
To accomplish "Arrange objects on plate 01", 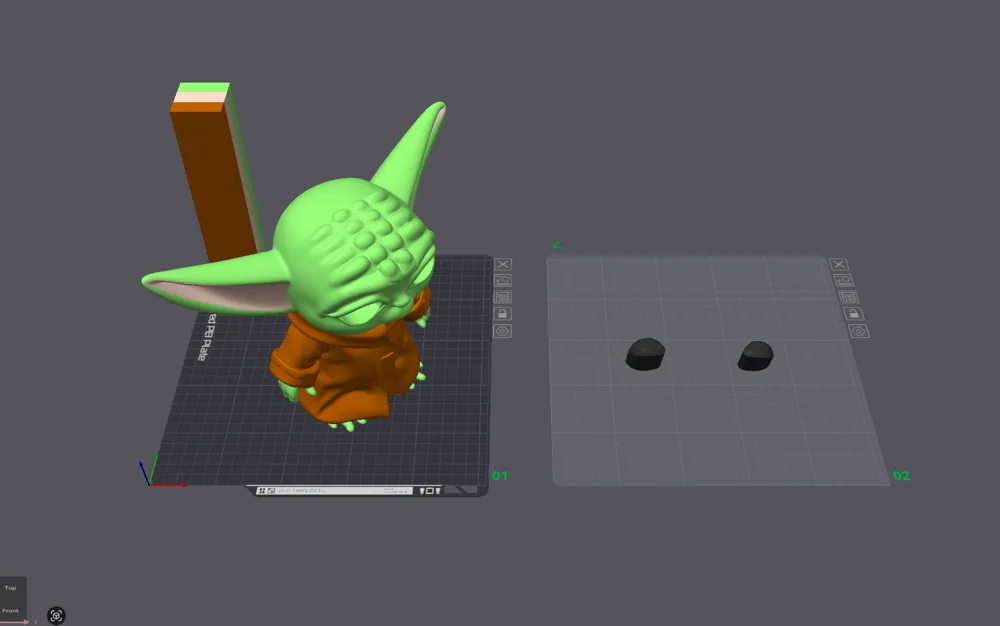I will pyautogui.click(x=503, y=297).
